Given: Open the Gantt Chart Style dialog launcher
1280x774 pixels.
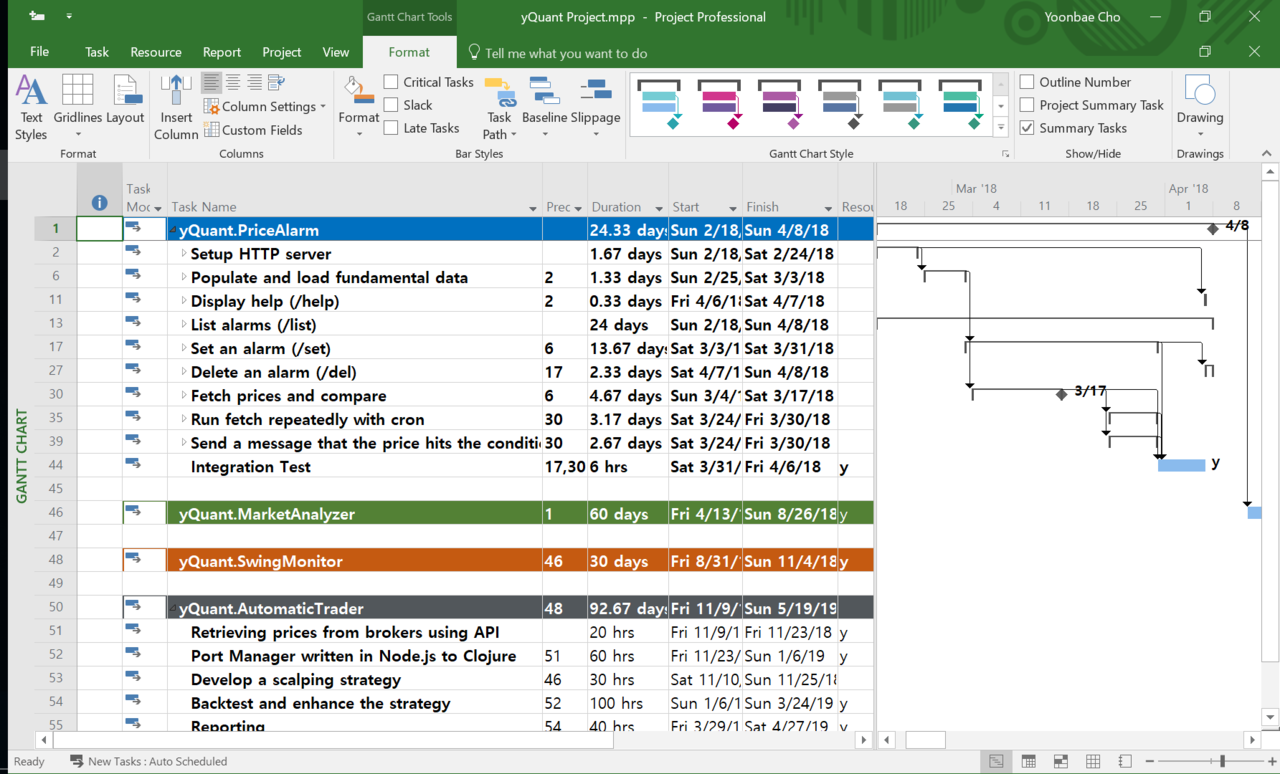Looking at the screenshot, I should (1005, 154).
